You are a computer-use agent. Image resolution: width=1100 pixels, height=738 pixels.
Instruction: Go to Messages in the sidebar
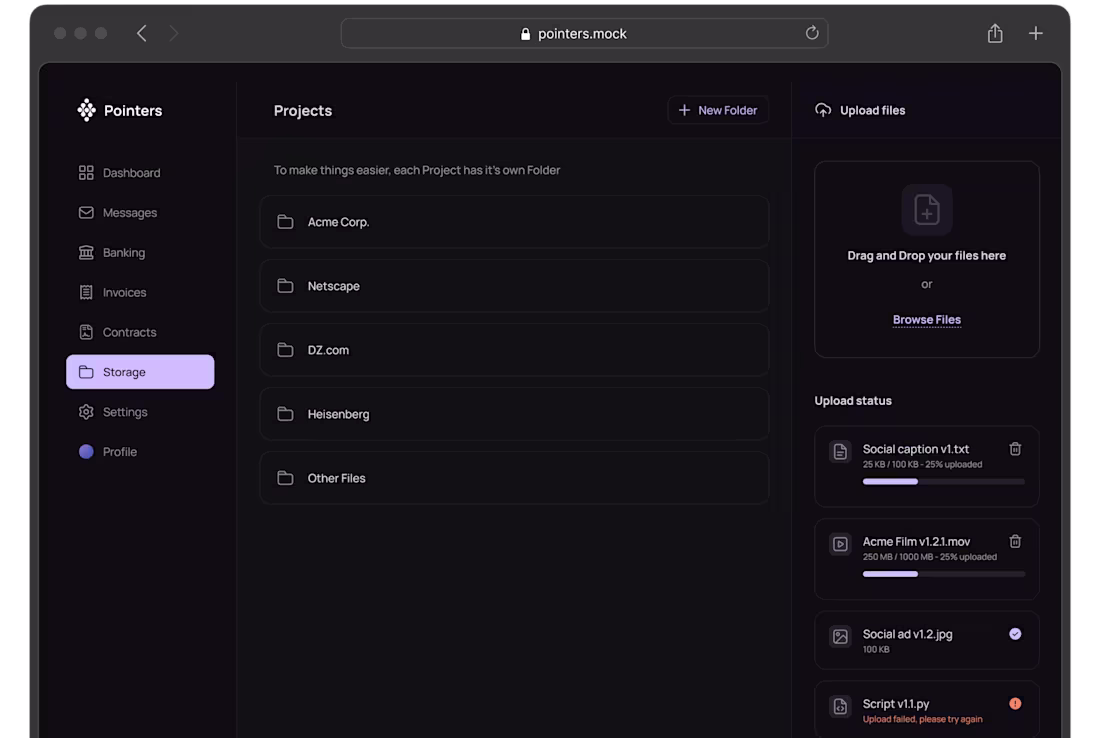(129, 213)
